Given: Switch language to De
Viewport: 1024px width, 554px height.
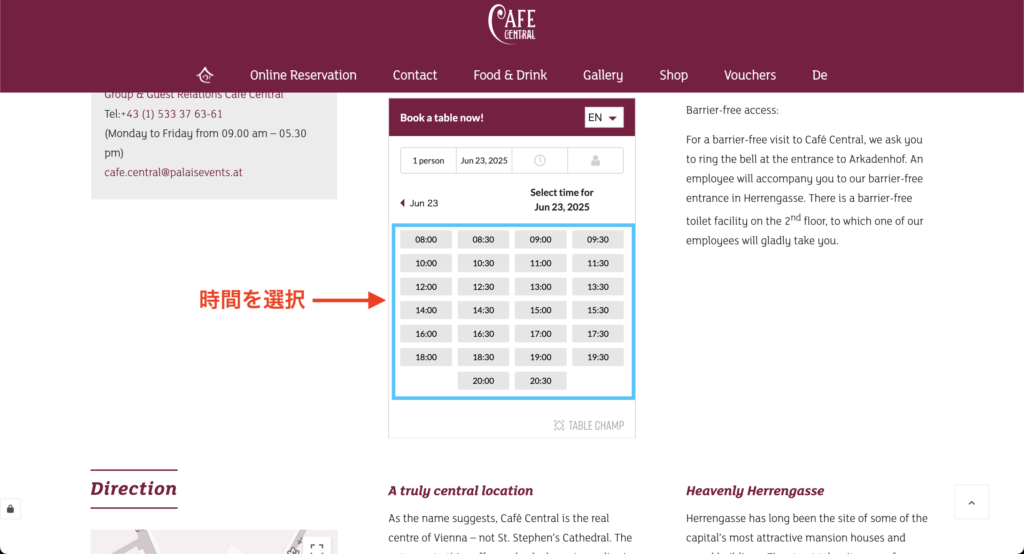Looking at the screenshot, I should [x=820, y=75].
